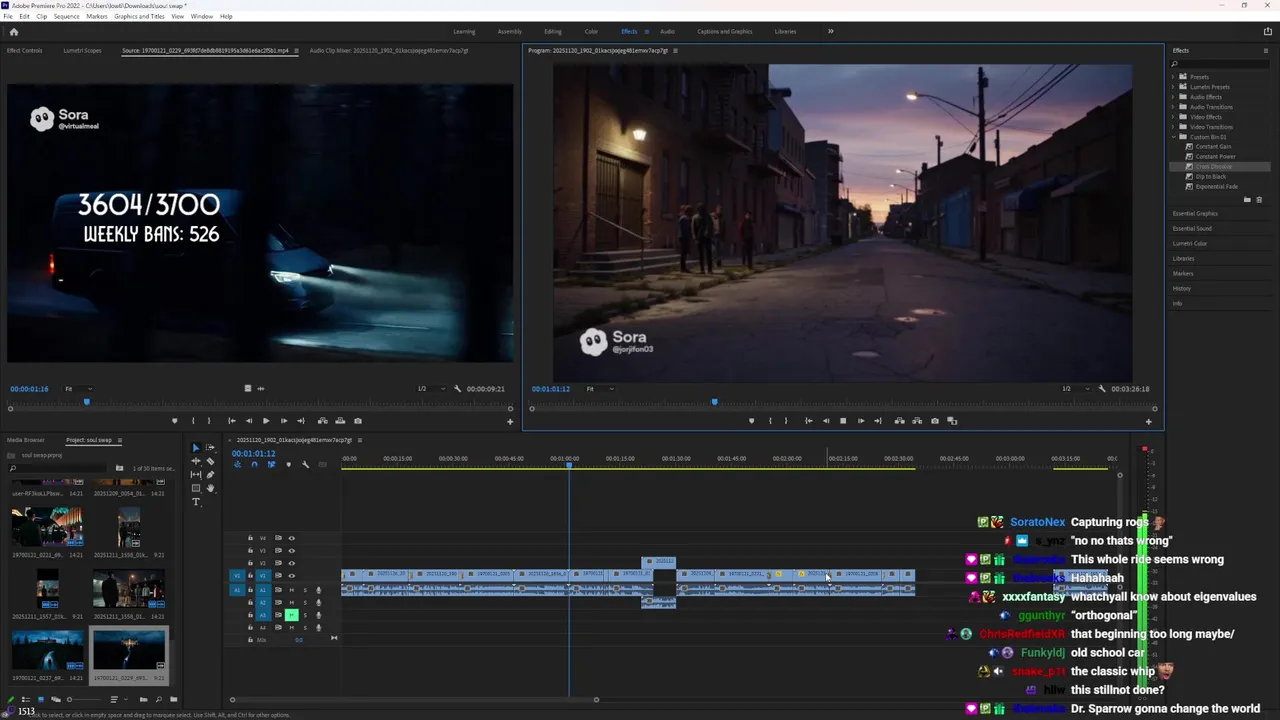Unmute the highlighted A3 audio track

(292, 615)
